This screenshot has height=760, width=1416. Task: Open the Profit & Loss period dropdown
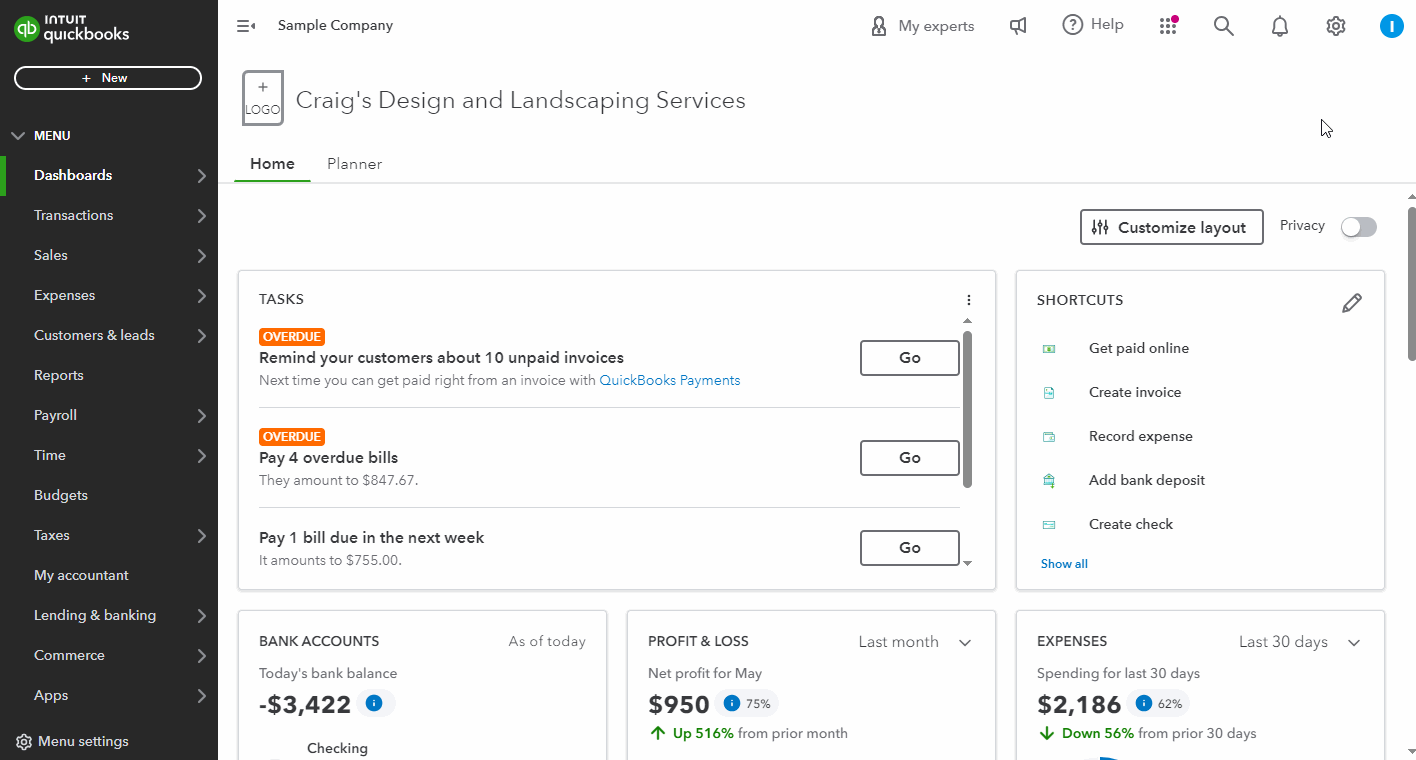click(x=915, y=642)
